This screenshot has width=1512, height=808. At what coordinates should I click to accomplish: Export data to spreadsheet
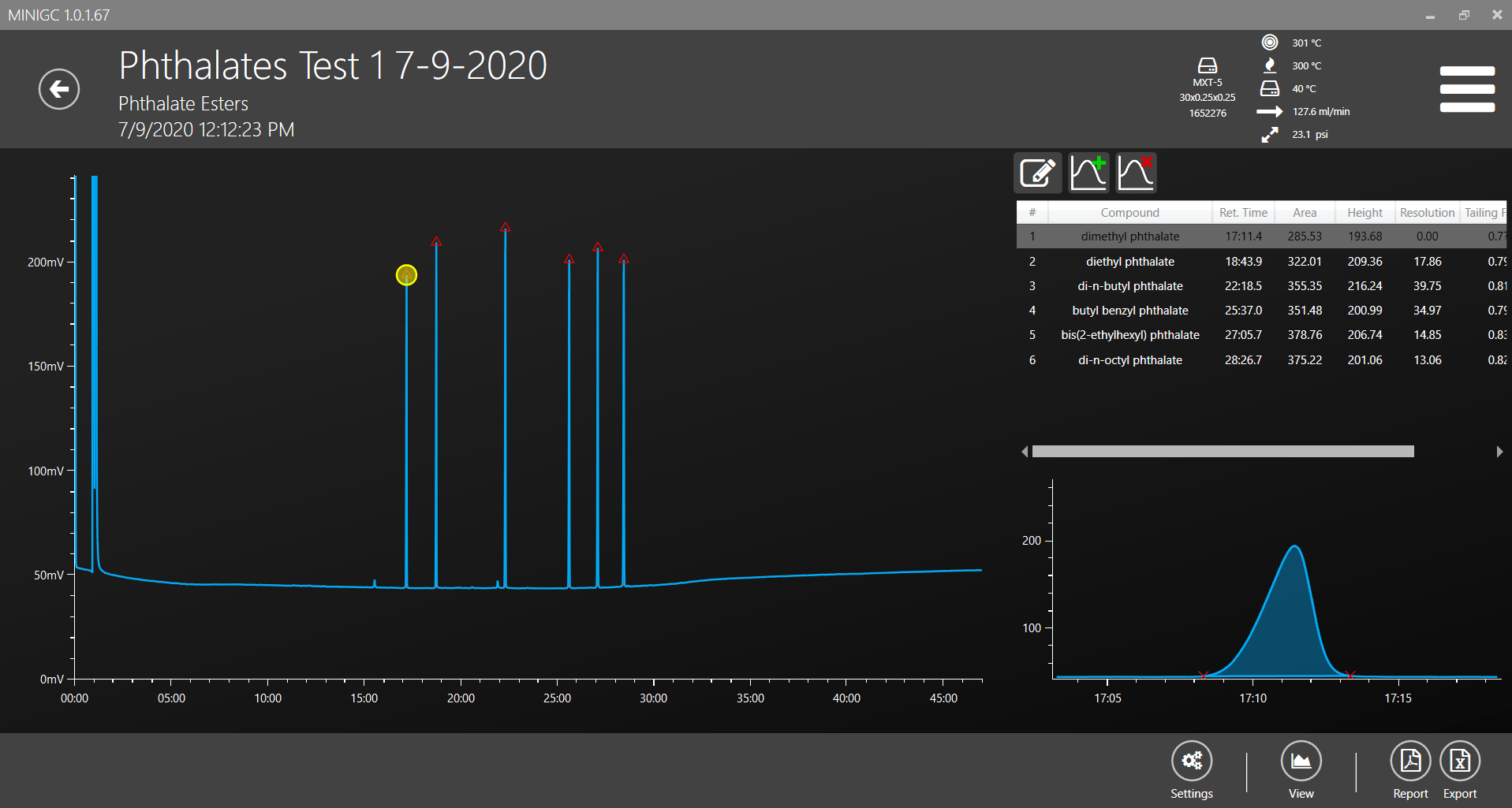pyautogui.click(x=1459, y=761)
